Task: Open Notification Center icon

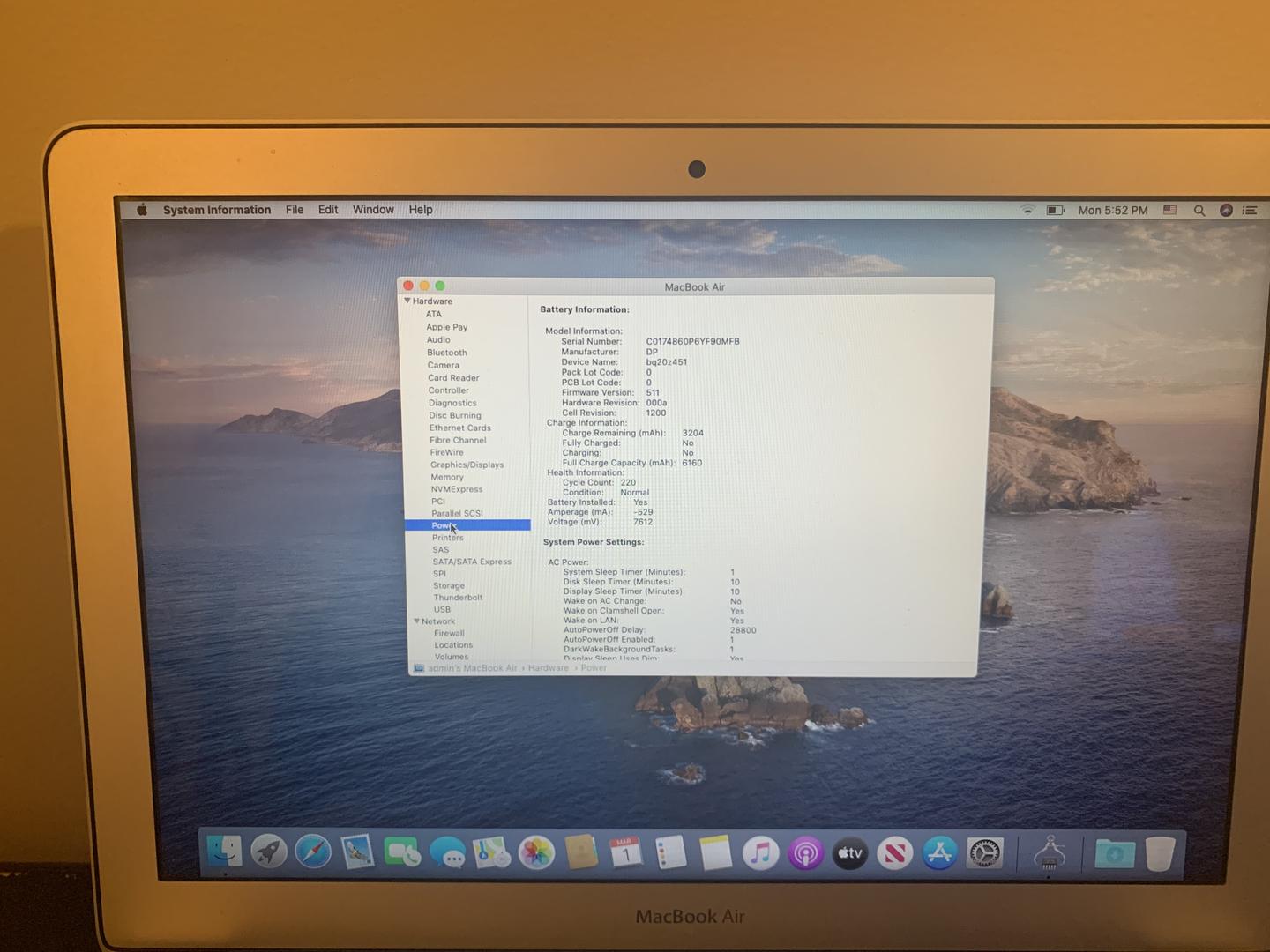Action: pyautogui.click(x=1250, y=211)
